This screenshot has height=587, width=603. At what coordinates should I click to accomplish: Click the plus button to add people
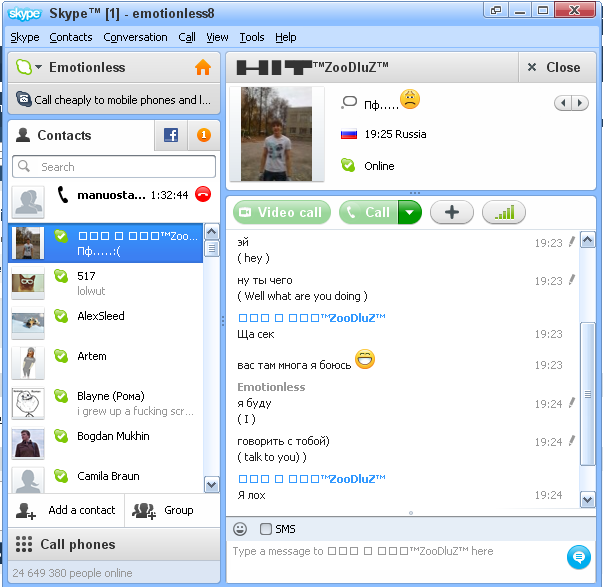point(452,212)
